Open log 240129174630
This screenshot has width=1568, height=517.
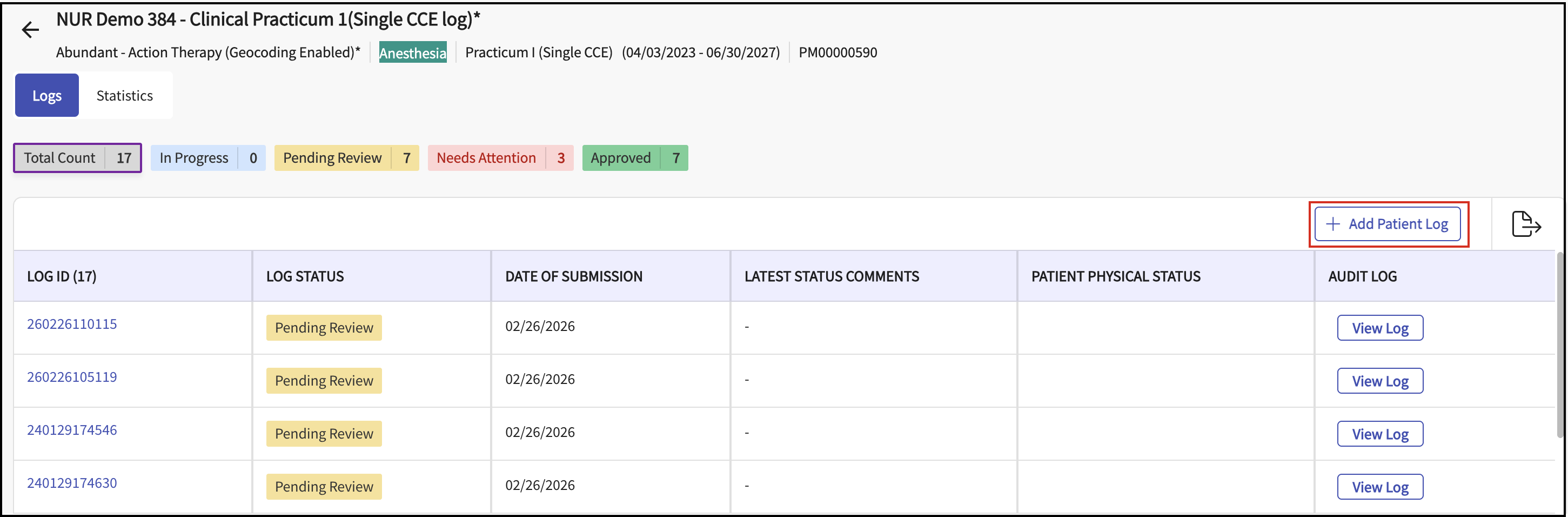coord(72,483)
